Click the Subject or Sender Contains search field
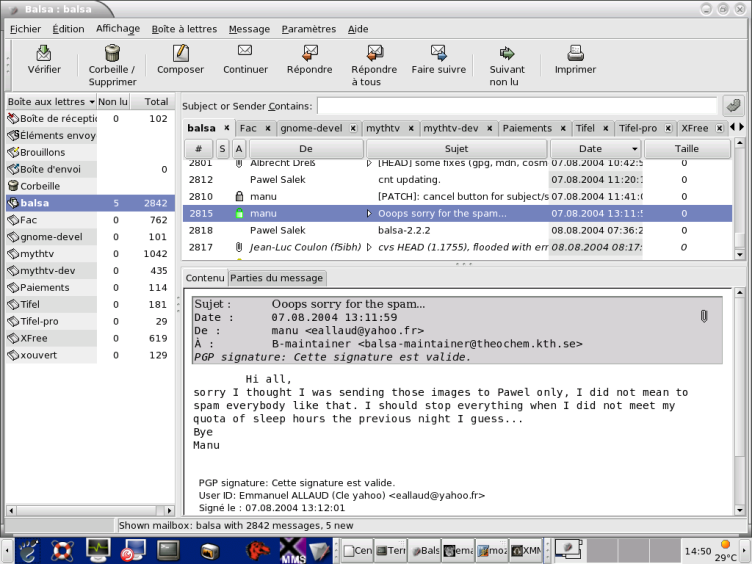The image size is (752, 564). 516,105
